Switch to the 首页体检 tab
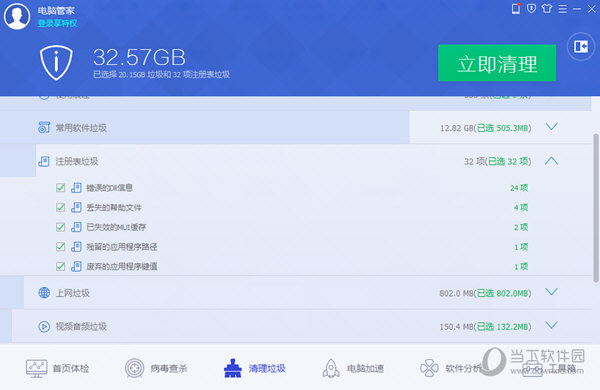 tap(57, 368)
